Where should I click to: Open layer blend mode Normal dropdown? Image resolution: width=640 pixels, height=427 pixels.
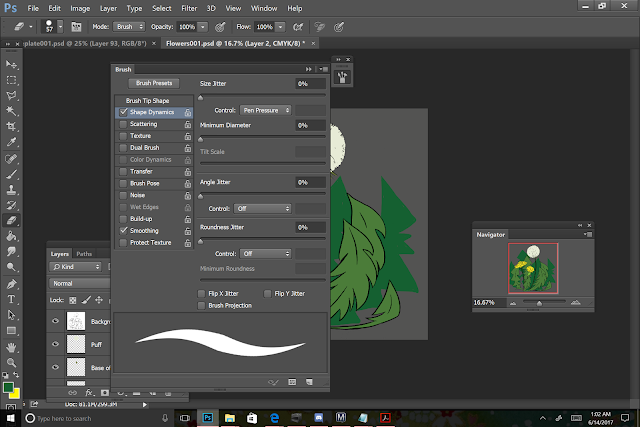click(80, 283)
